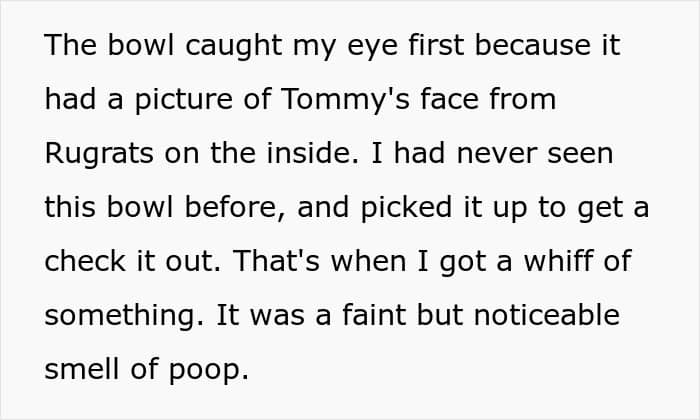Click the word "something." in the text
700x420 pixels.
click(125, 316)
